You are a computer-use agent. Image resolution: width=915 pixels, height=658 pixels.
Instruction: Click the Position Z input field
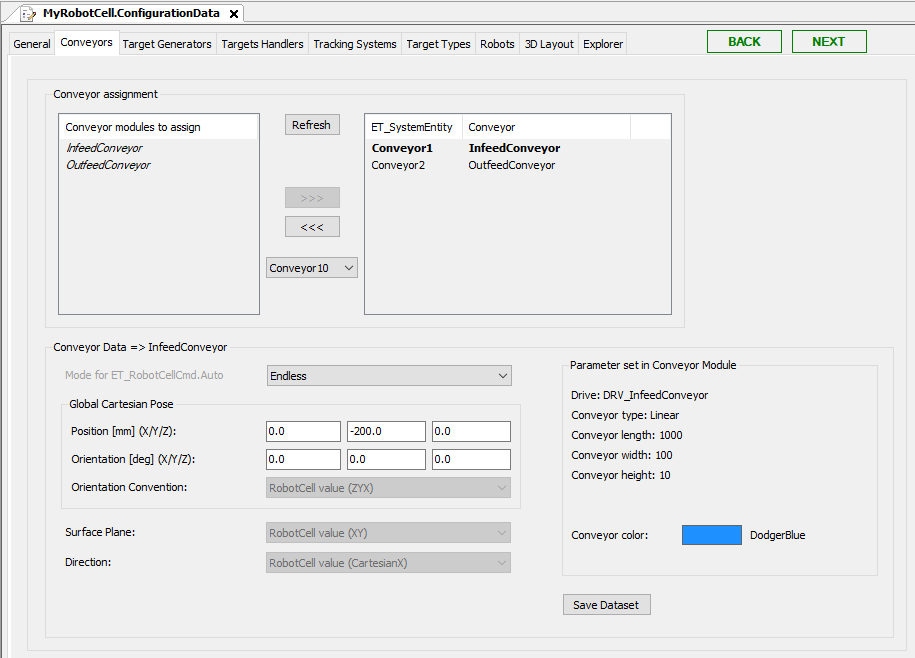coord(471,431)
